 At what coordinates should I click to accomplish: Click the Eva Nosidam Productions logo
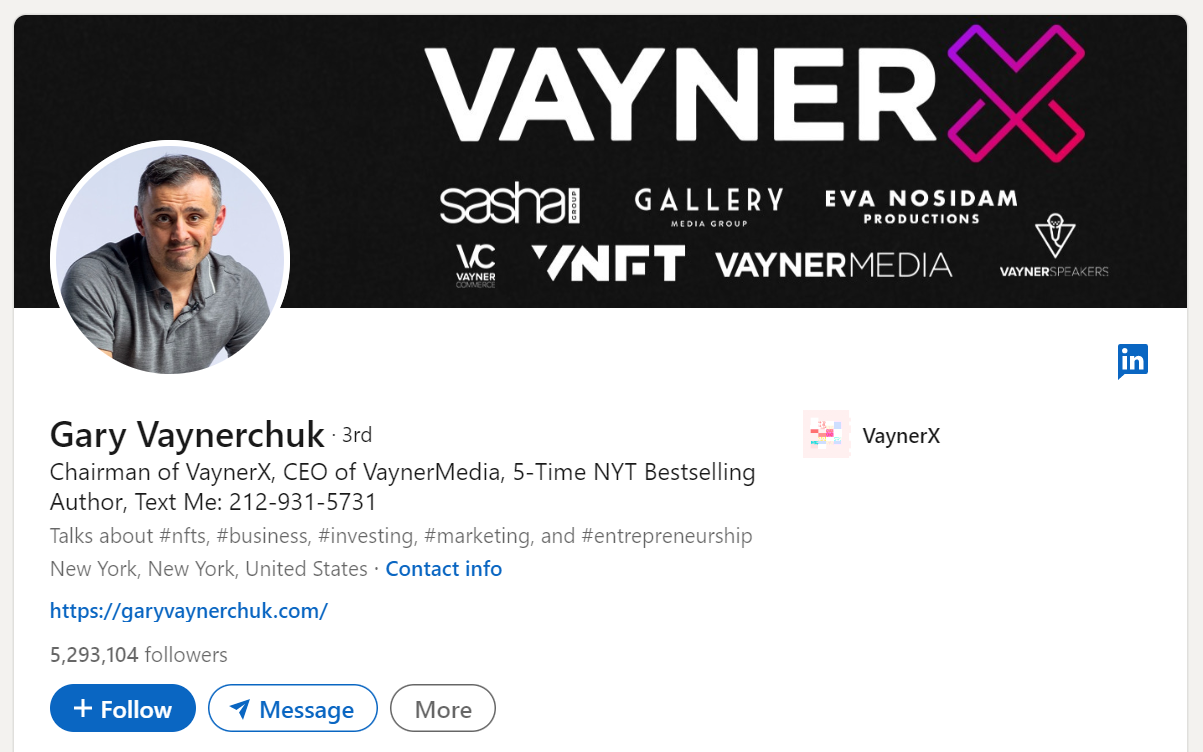click(921, 206)
